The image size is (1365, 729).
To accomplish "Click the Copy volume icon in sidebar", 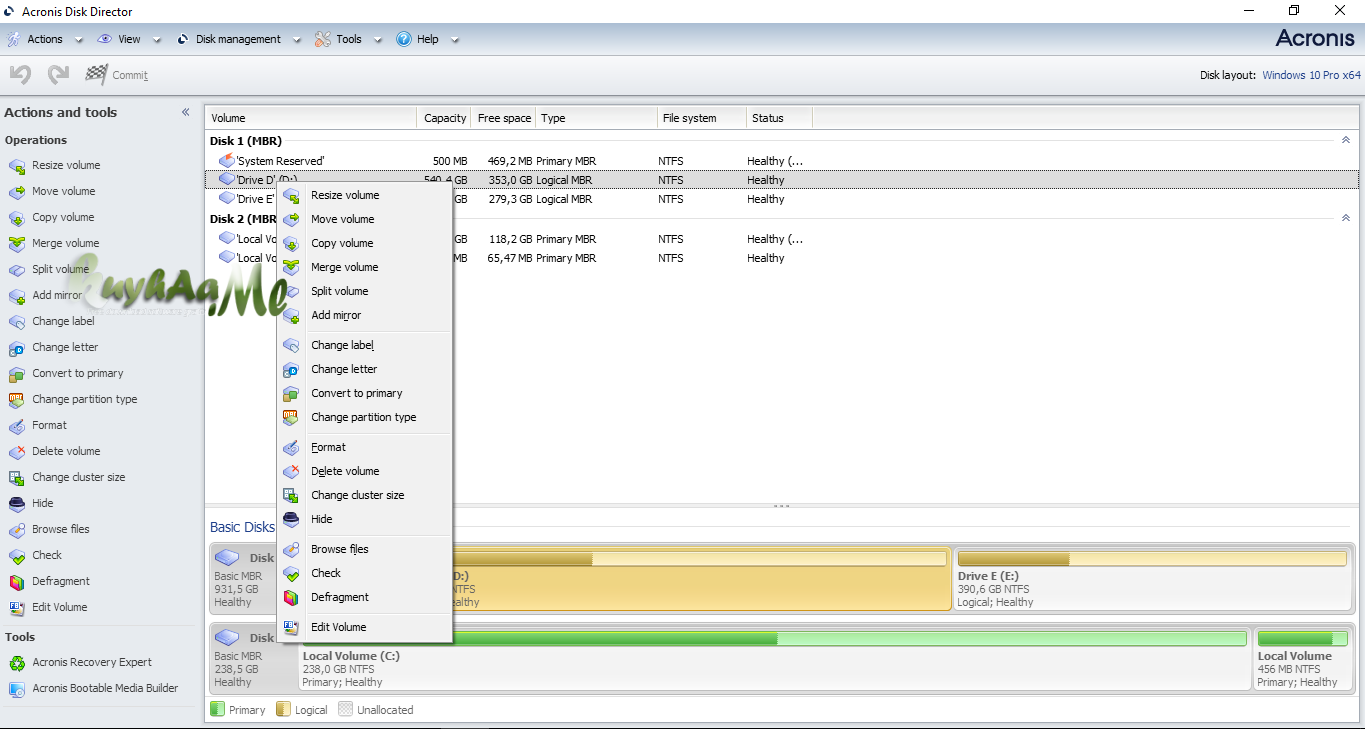I will pos(17,218).
